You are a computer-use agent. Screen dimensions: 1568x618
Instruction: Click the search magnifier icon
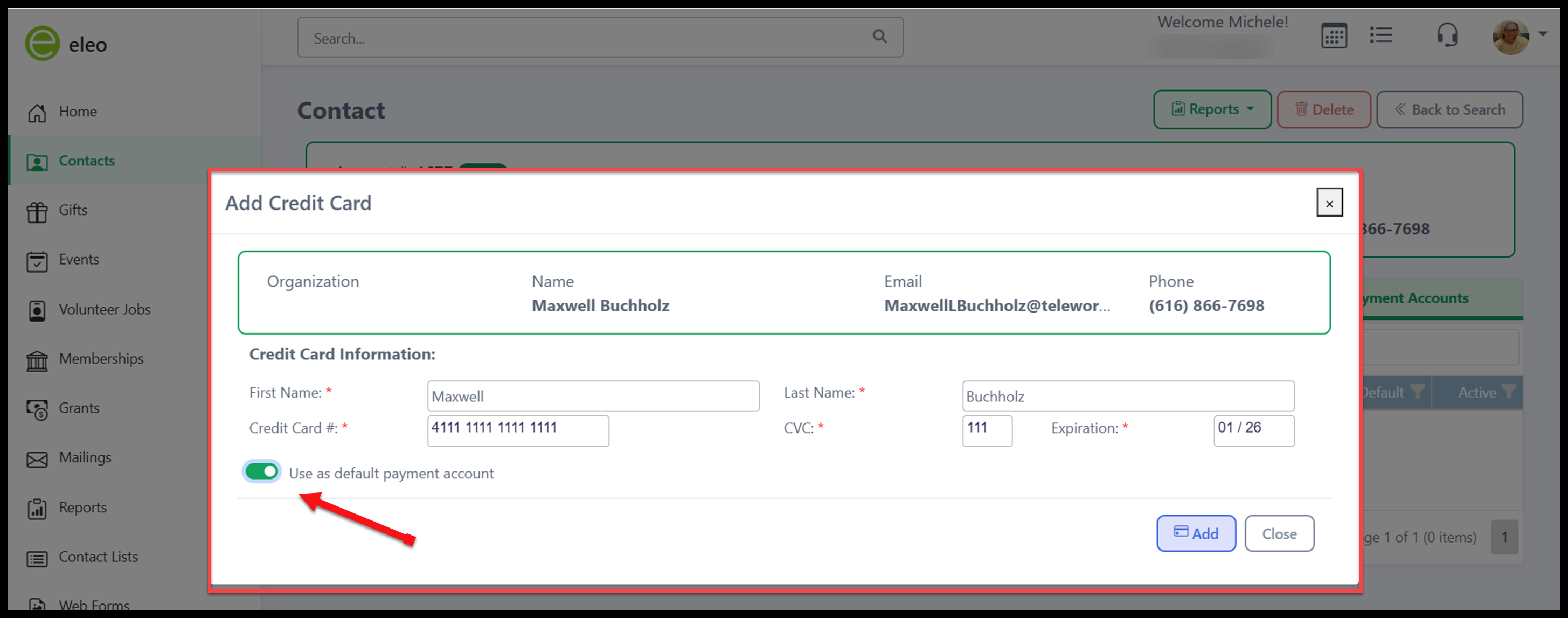click(879, 37)
